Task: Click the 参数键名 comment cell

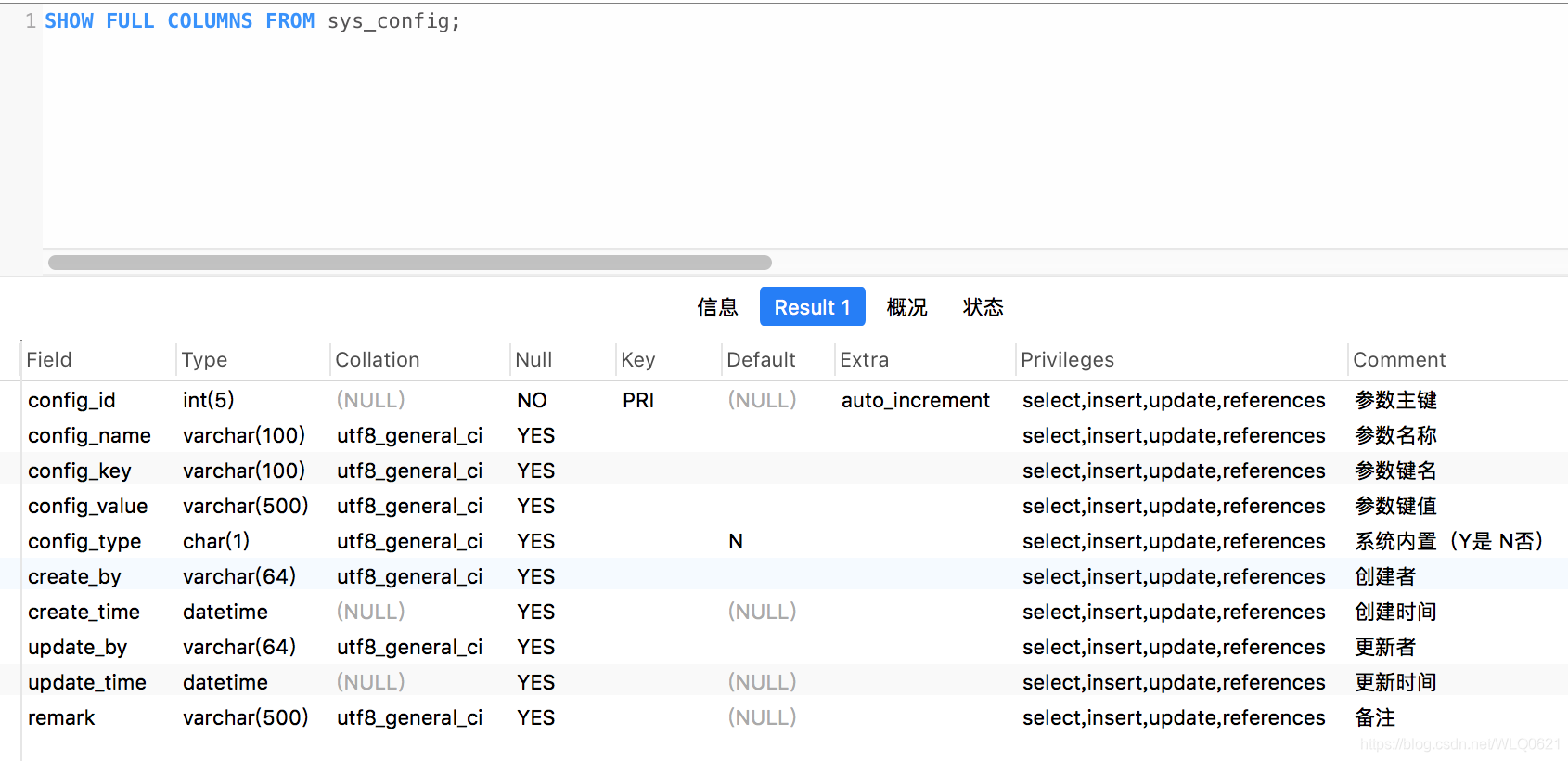Action: pyautogui.click(x=1395, y=471)
